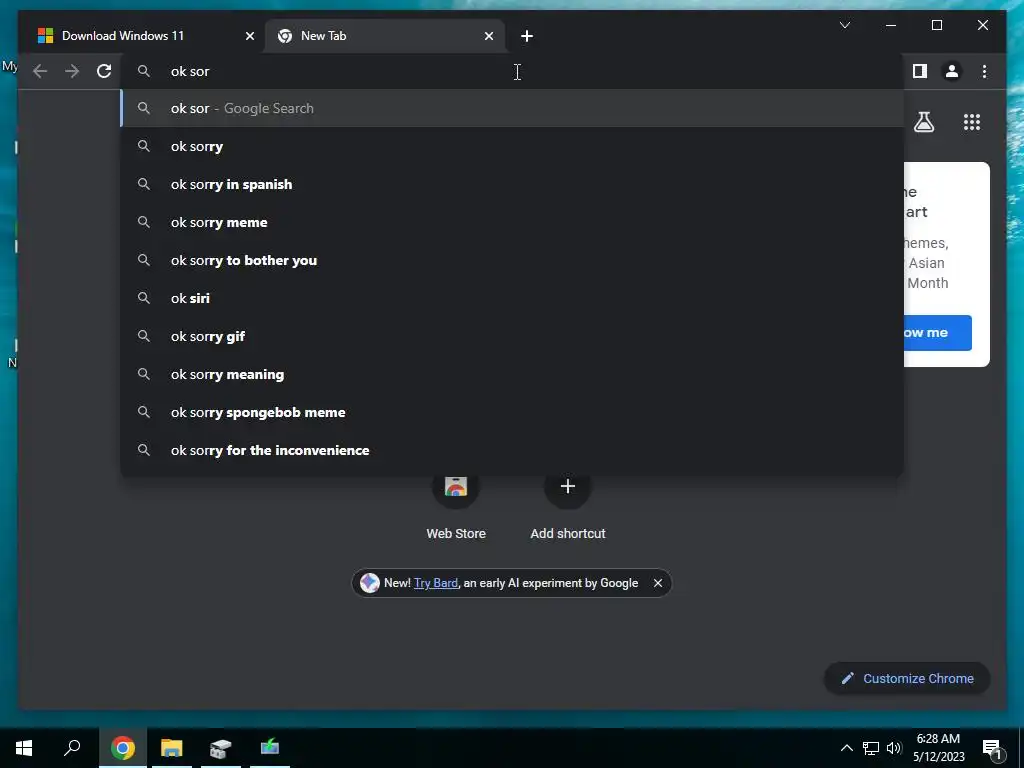The height and width of the screenshot is (768, 1024).
Task: Select "ok sorry meaning" suggestion
Action: [x=512, y=374]
